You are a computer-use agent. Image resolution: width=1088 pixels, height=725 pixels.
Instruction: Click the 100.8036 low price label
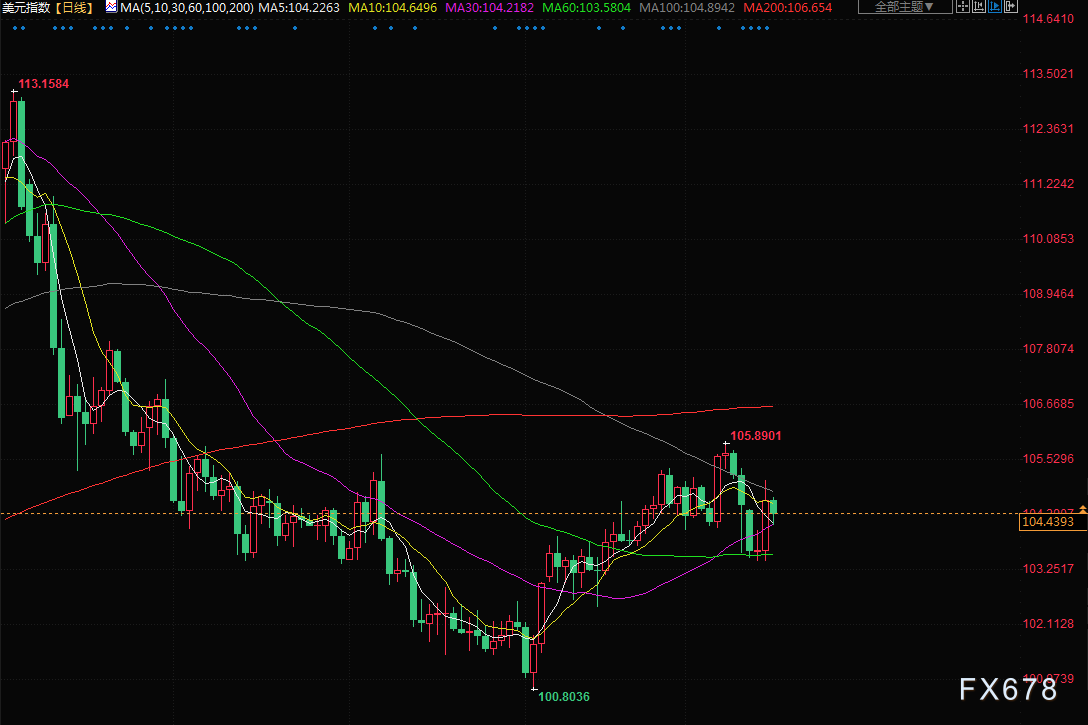(x=564, y=697)
